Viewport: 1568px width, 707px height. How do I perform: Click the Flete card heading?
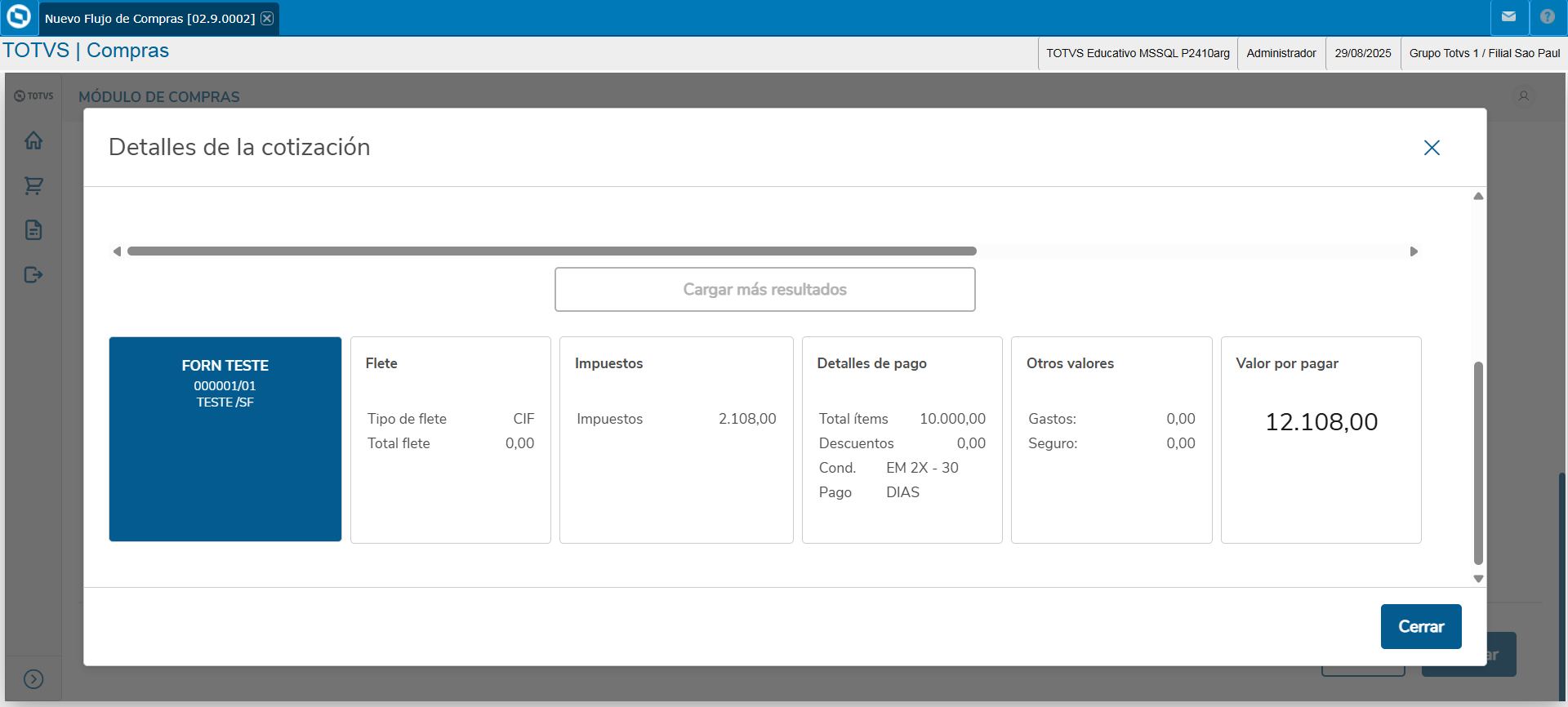pyautogui.click(x=381, y=363)
